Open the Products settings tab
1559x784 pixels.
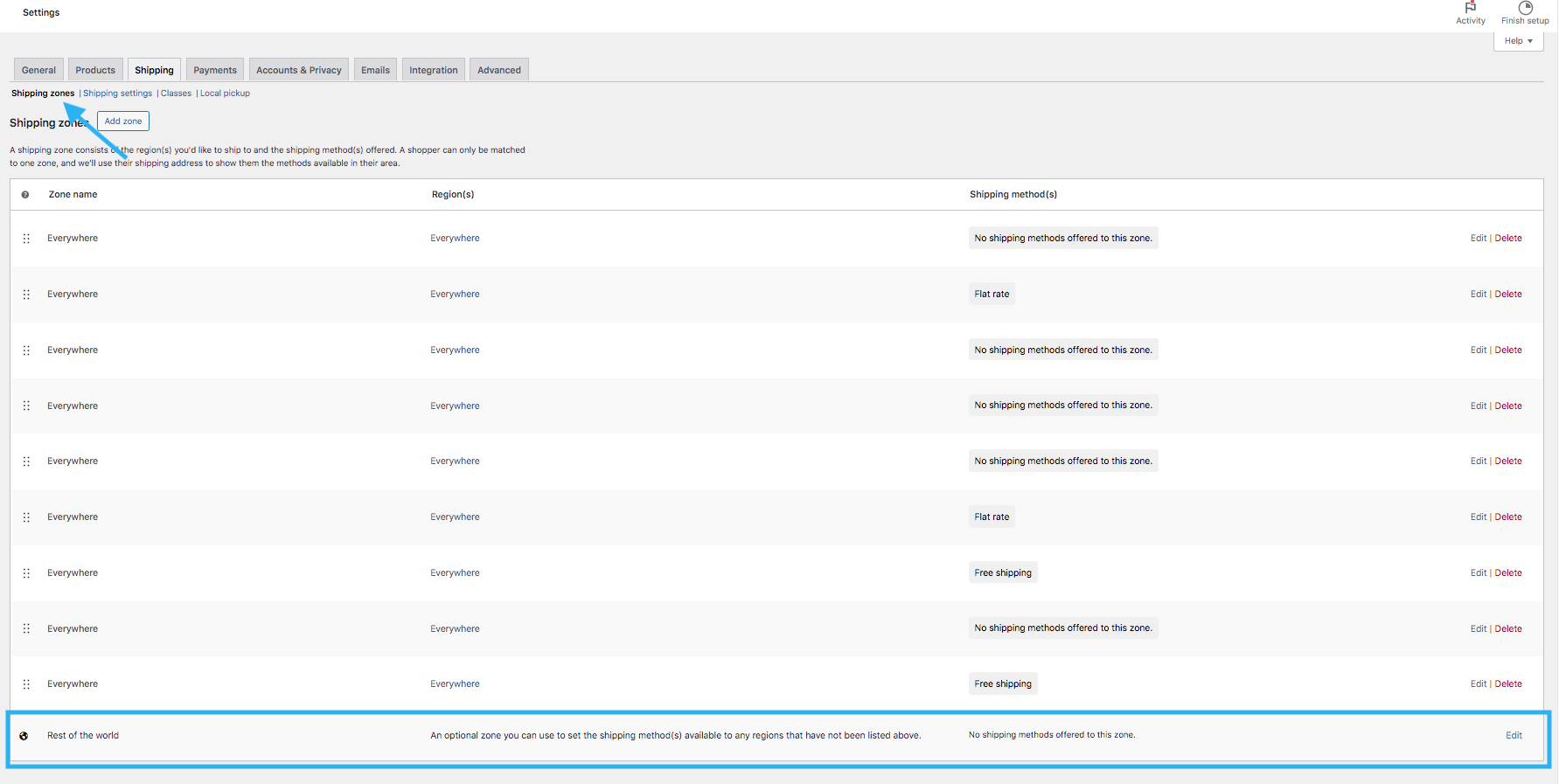tap(95, 70)
